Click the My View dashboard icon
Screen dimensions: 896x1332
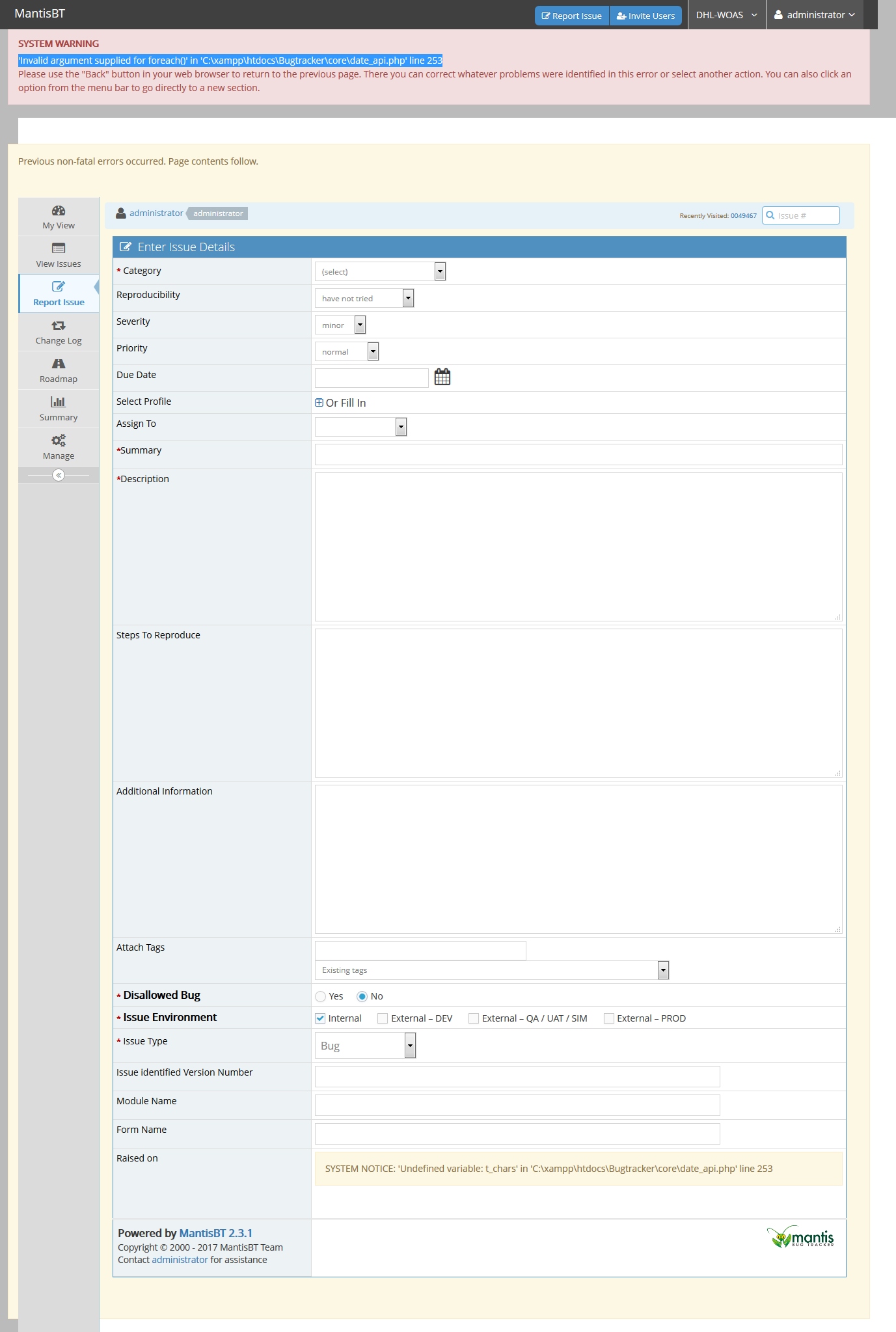[59, 211]
